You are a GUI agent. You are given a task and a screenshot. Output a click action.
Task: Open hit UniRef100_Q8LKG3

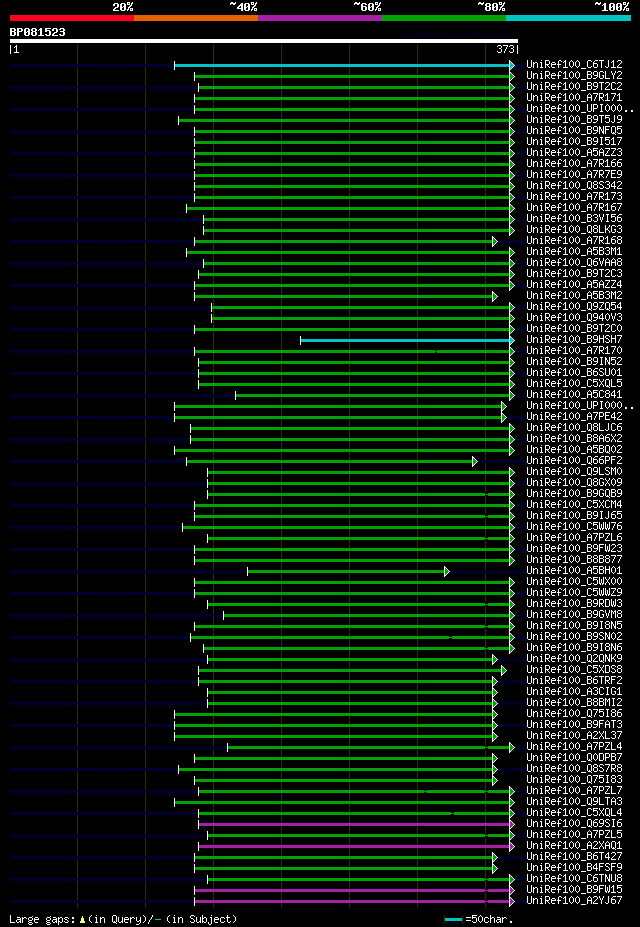tap(574, 230)
